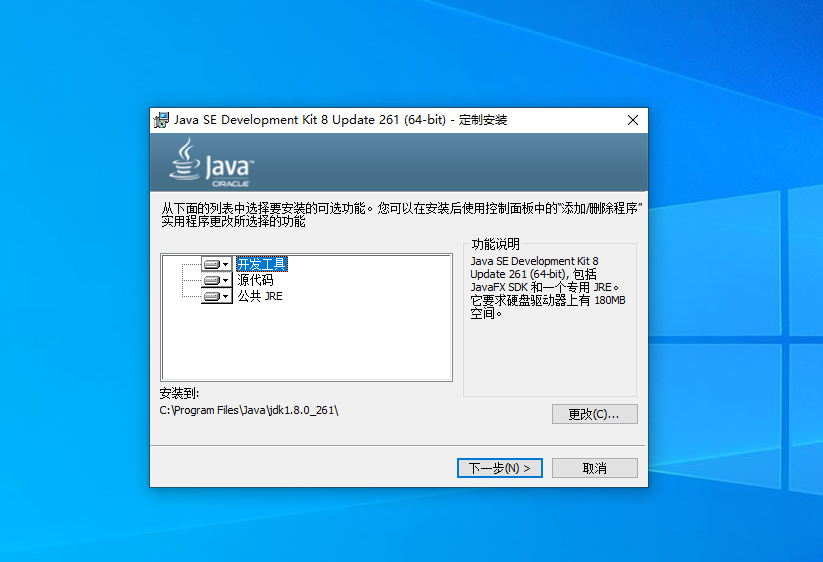The image size is (823, 562).
Task: Open the 源代码 feature dropdown icon
Action: [217, 280]
